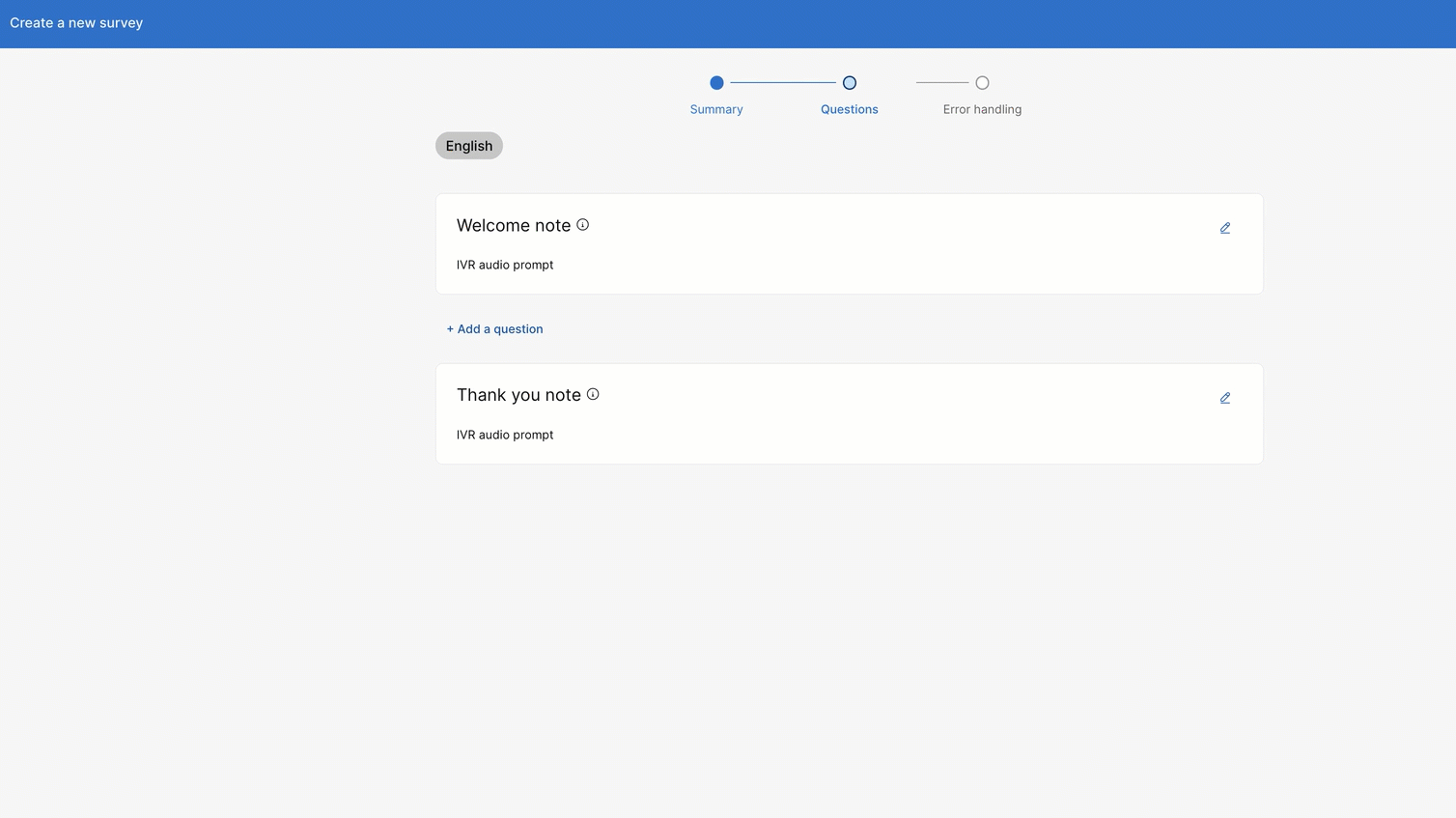
Task: Click the Create a new survey title
Action: 76,23
